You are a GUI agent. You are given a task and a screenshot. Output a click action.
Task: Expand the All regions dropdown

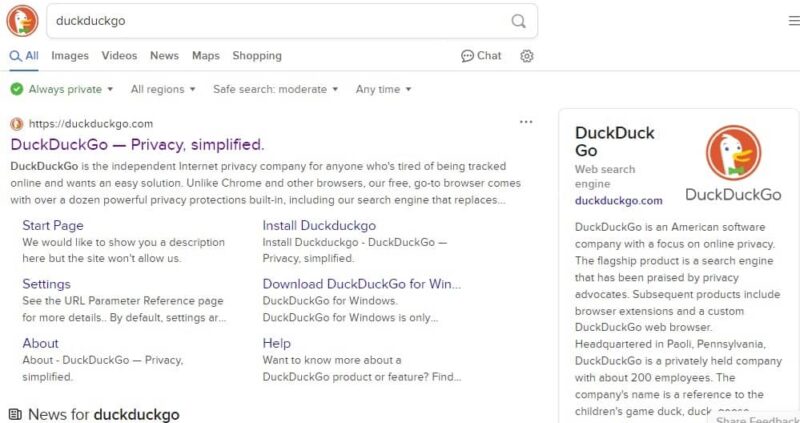[163, 89]
